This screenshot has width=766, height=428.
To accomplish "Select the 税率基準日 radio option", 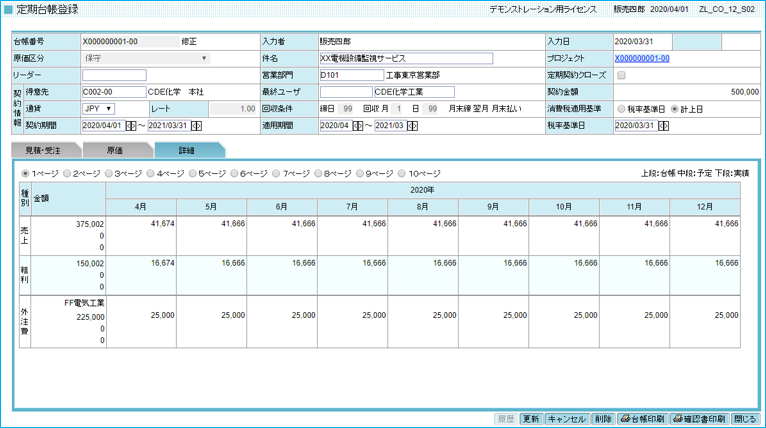I will [x=621, y=109].
